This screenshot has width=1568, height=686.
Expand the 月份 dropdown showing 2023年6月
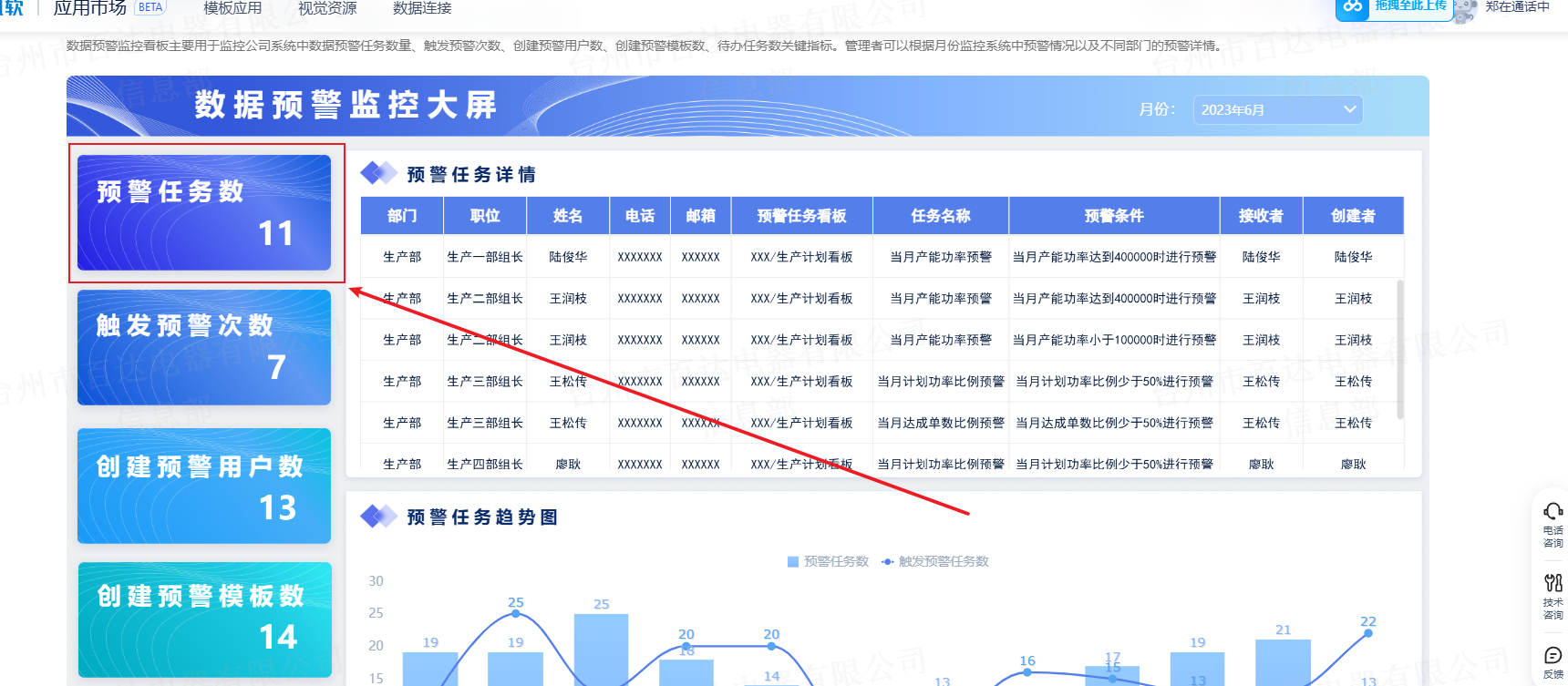point(1277,109)
